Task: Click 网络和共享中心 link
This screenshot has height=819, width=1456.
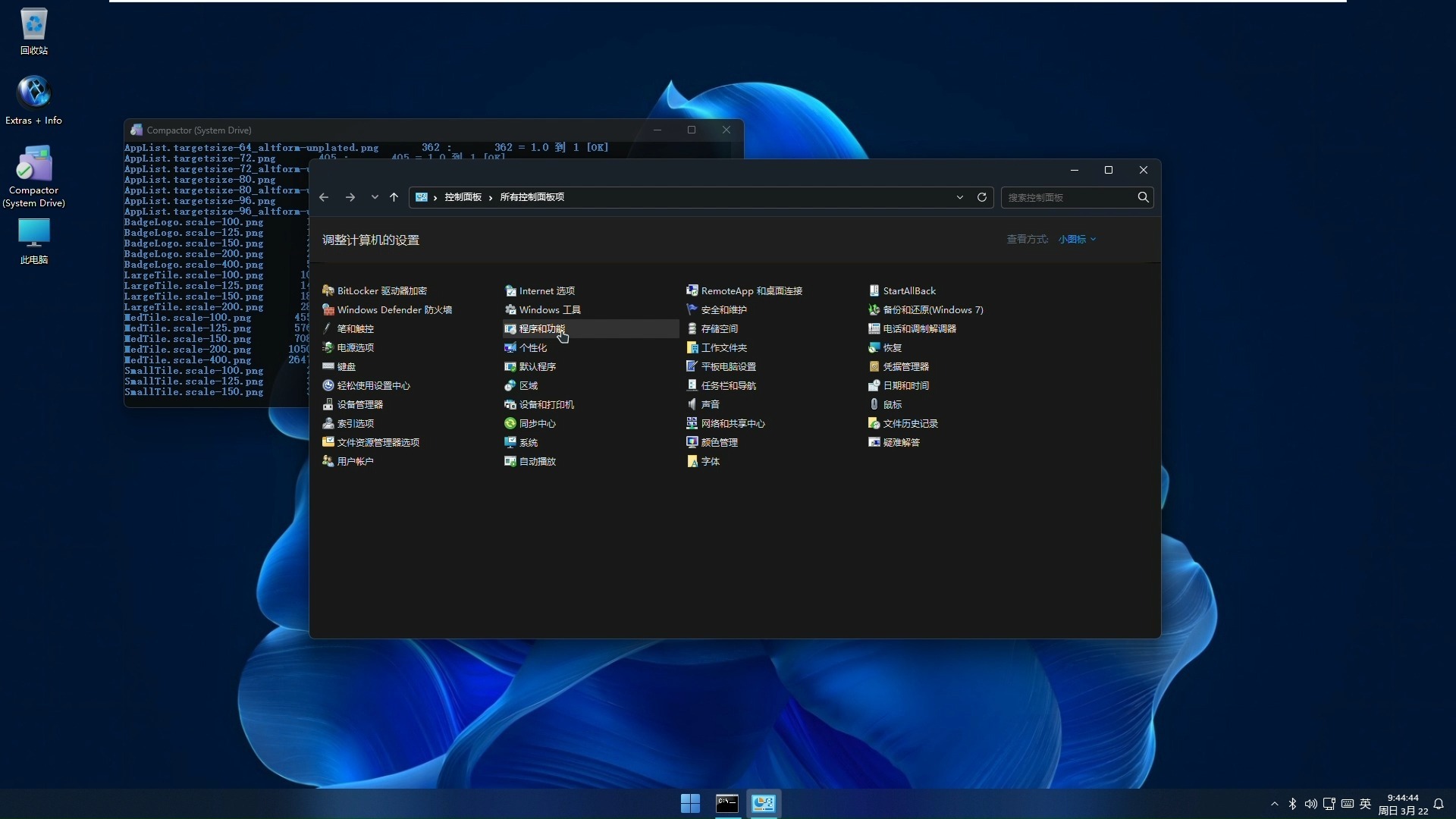Action: [x=733, y=424]
